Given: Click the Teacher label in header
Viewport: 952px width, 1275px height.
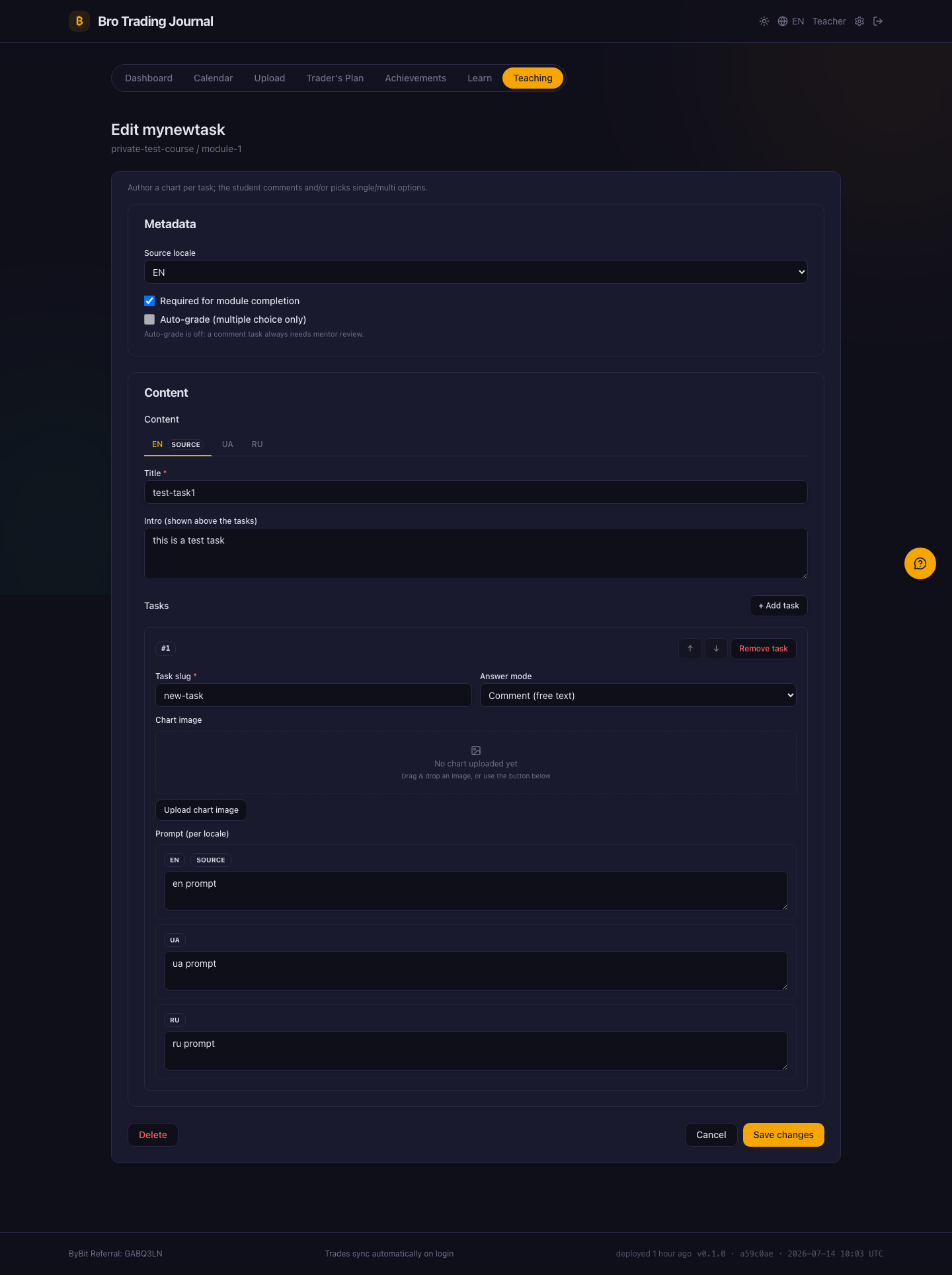Looking at the screenshot, I should pos(829,21).
